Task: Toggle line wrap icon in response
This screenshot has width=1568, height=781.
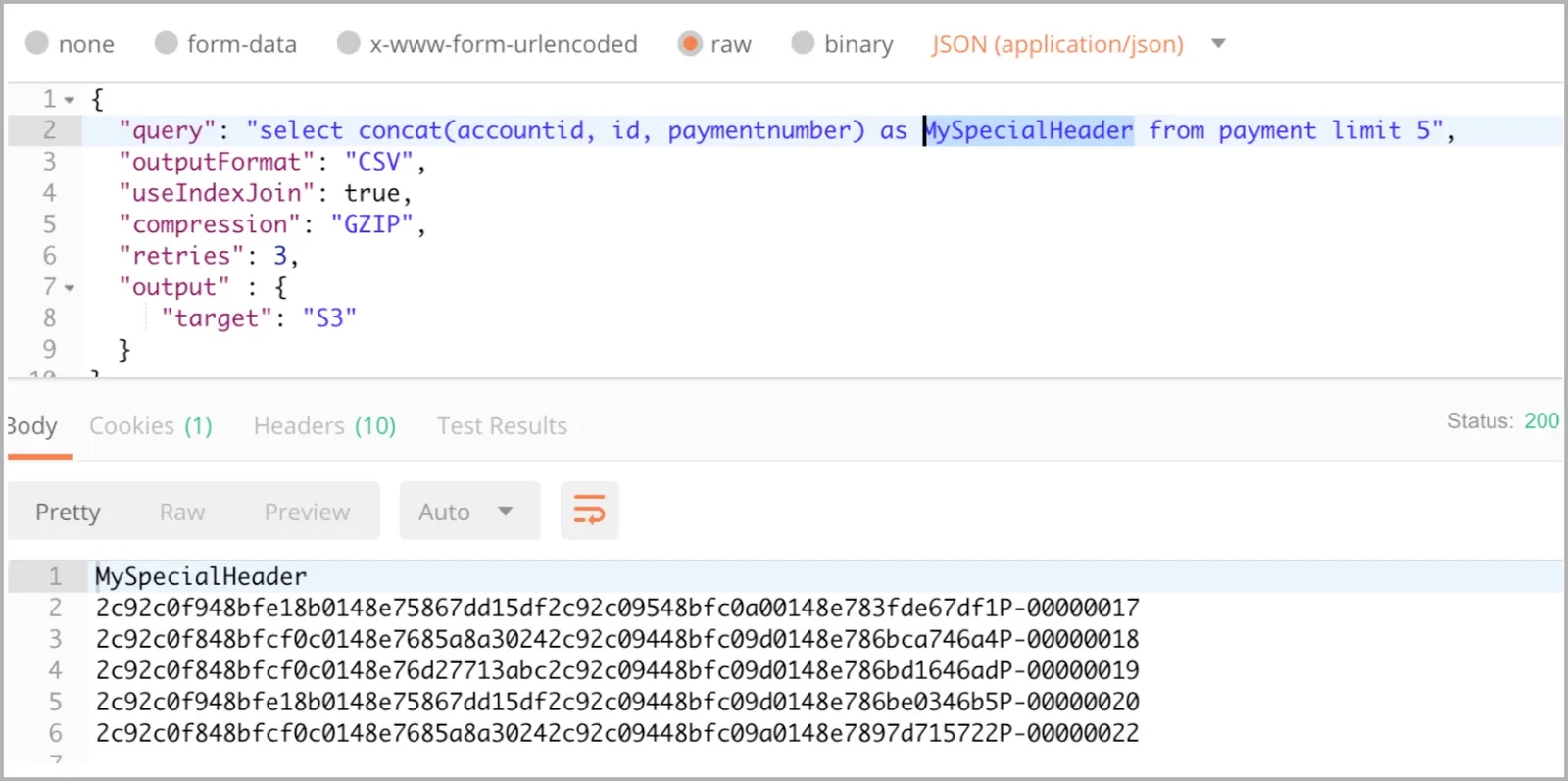Action: [x=589, y=511]
